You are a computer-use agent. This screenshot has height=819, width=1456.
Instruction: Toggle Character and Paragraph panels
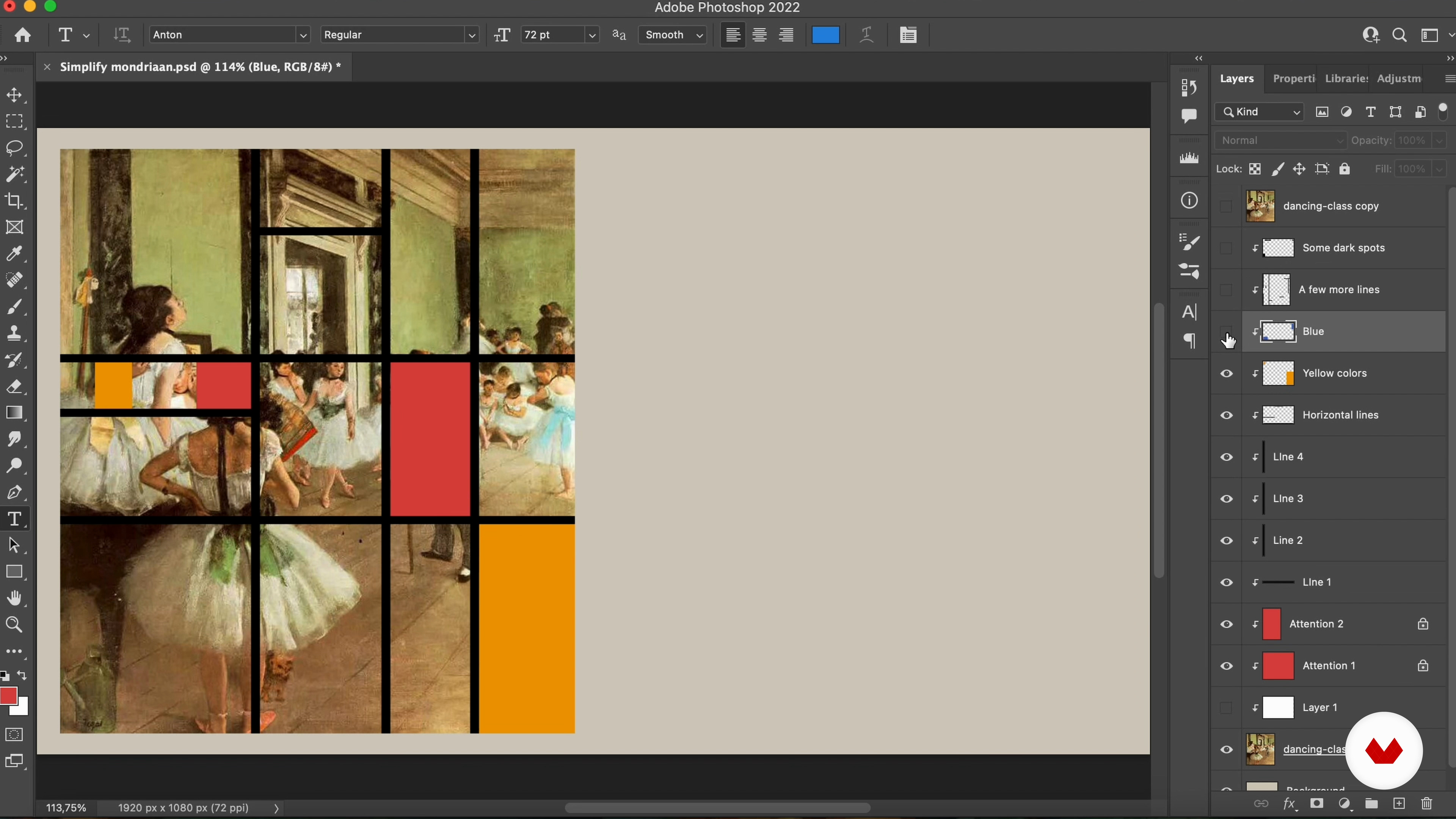pos(908,35)
